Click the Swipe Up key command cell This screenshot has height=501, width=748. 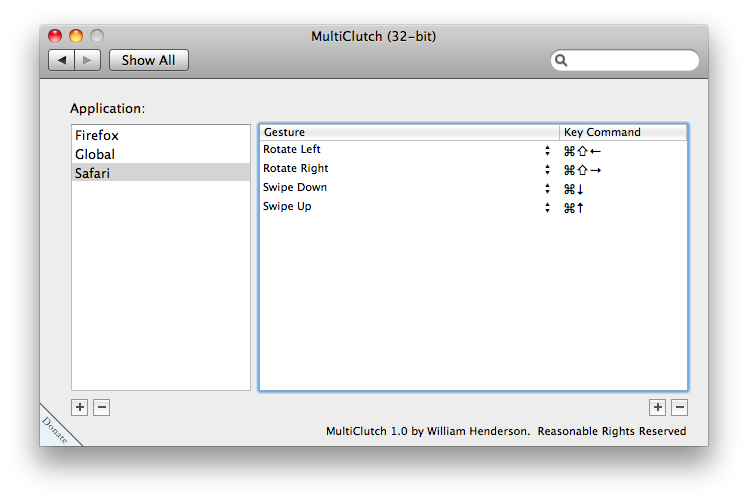[x=623, y=208]
